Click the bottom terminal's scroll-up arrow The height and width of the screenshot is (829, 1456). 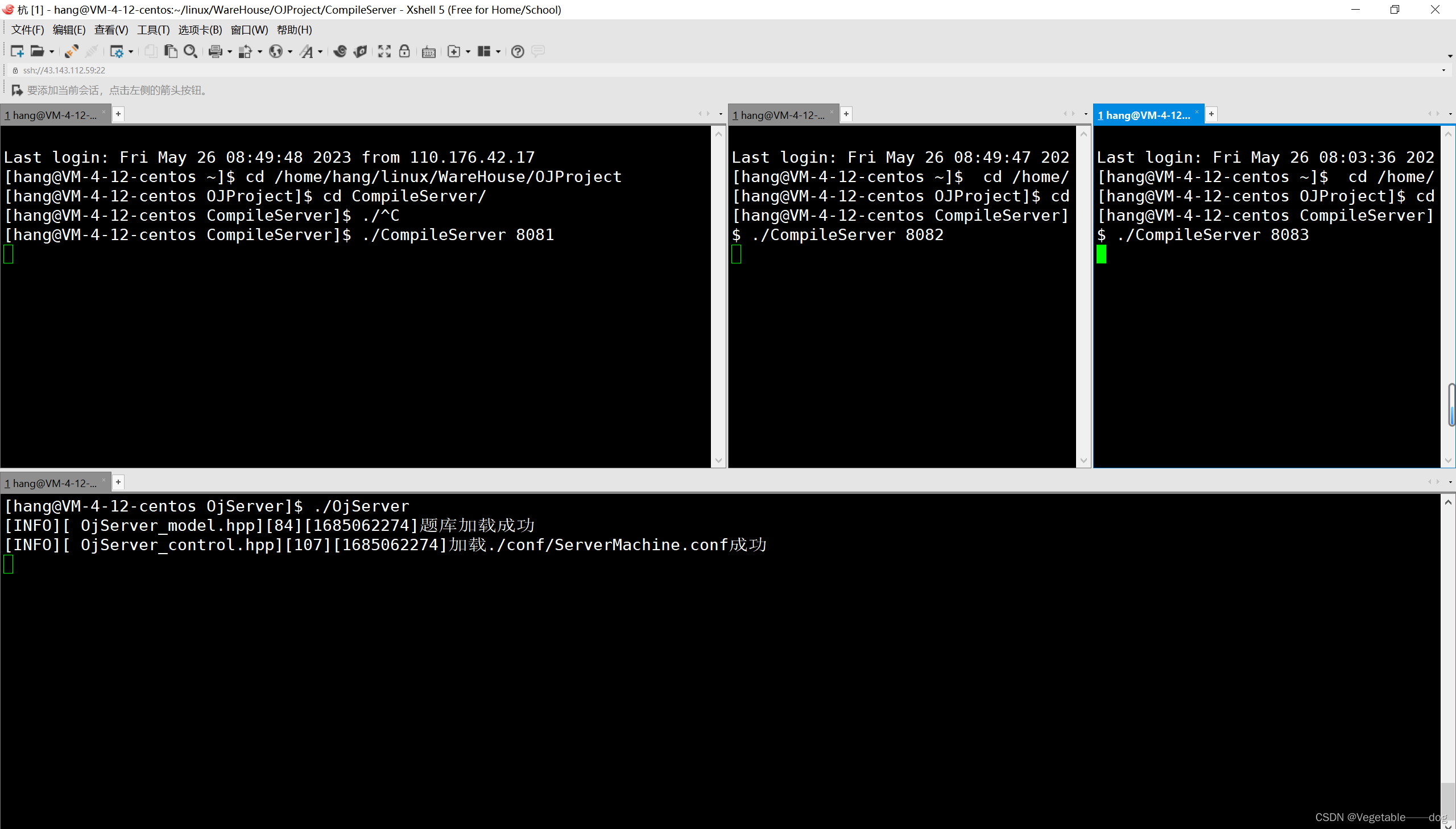click(x=1448, y=502)
